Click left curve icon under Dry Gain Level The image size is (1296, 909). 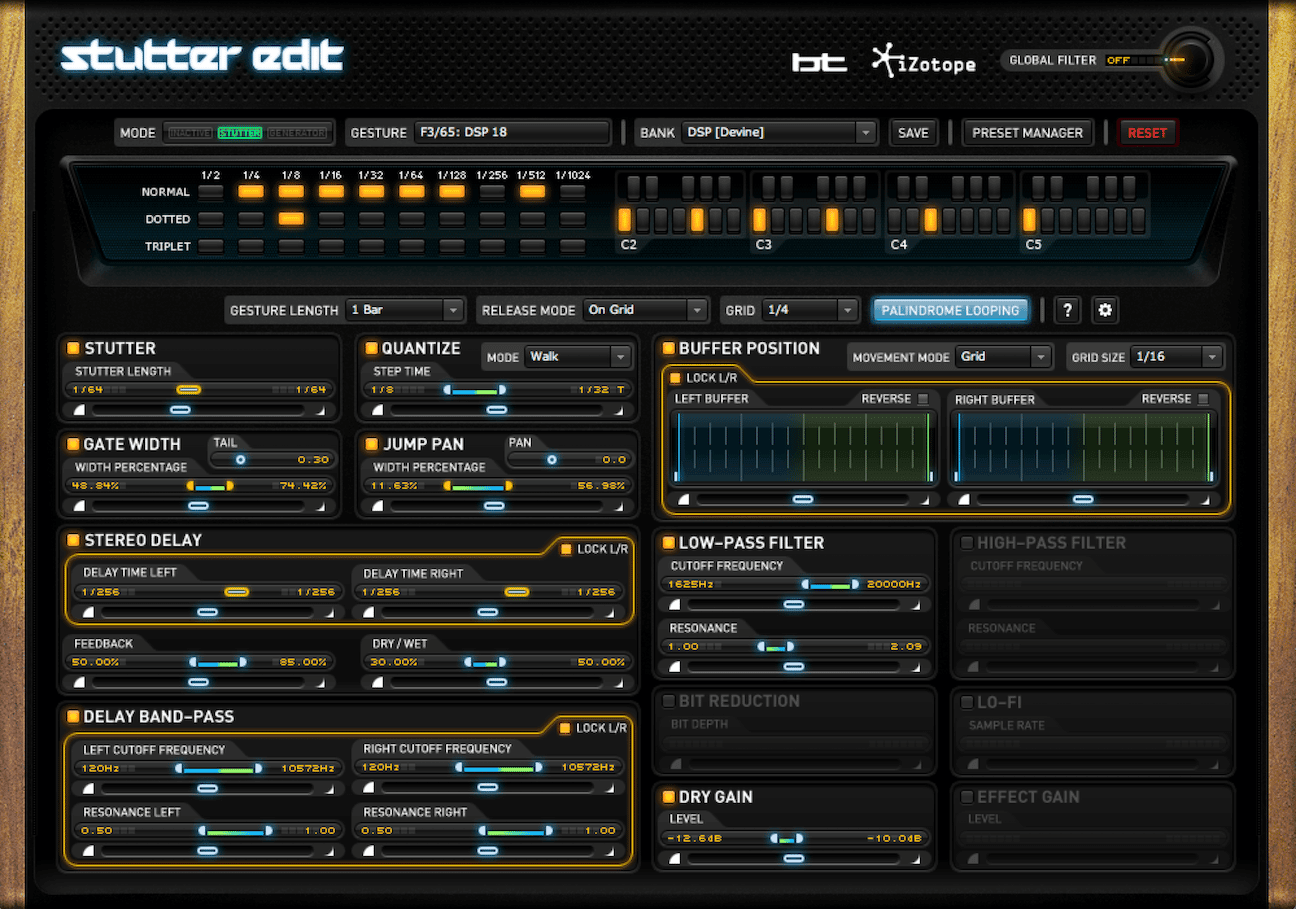tap(675, 858)
